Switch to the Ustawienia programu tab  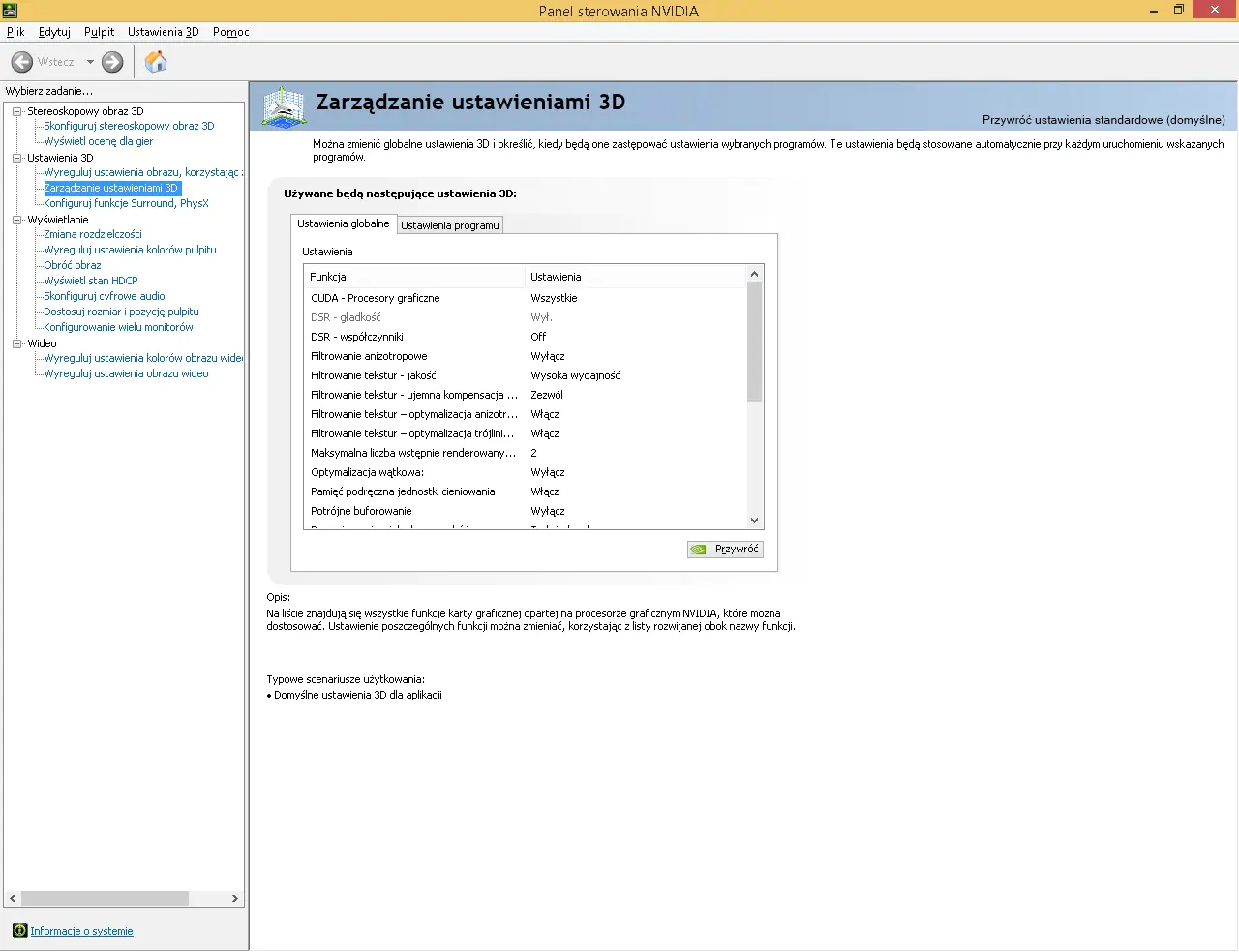tap(450, 225)
